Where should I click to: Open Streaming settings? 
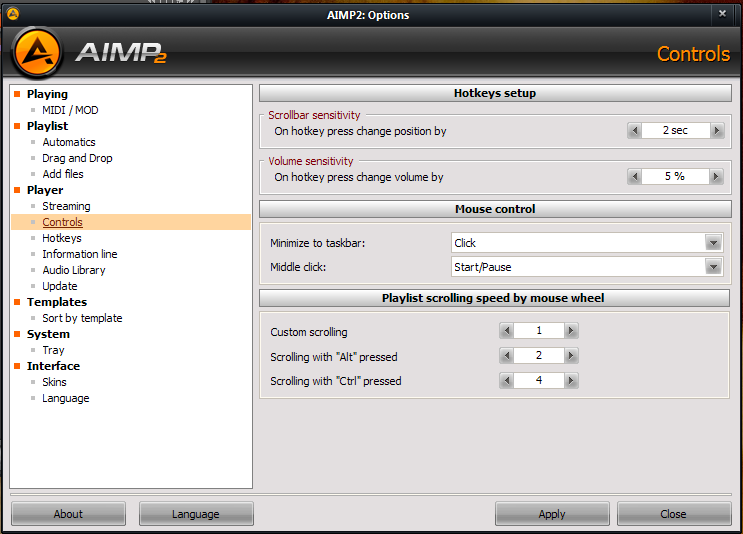tap(66, 206)
